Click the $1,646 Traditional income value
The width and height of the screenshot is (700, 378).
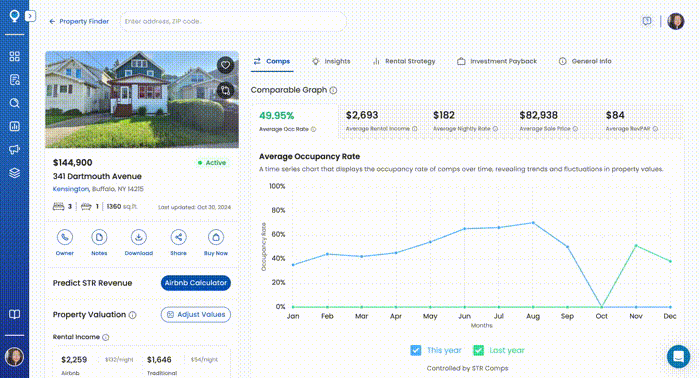click(x=159, y=360)
